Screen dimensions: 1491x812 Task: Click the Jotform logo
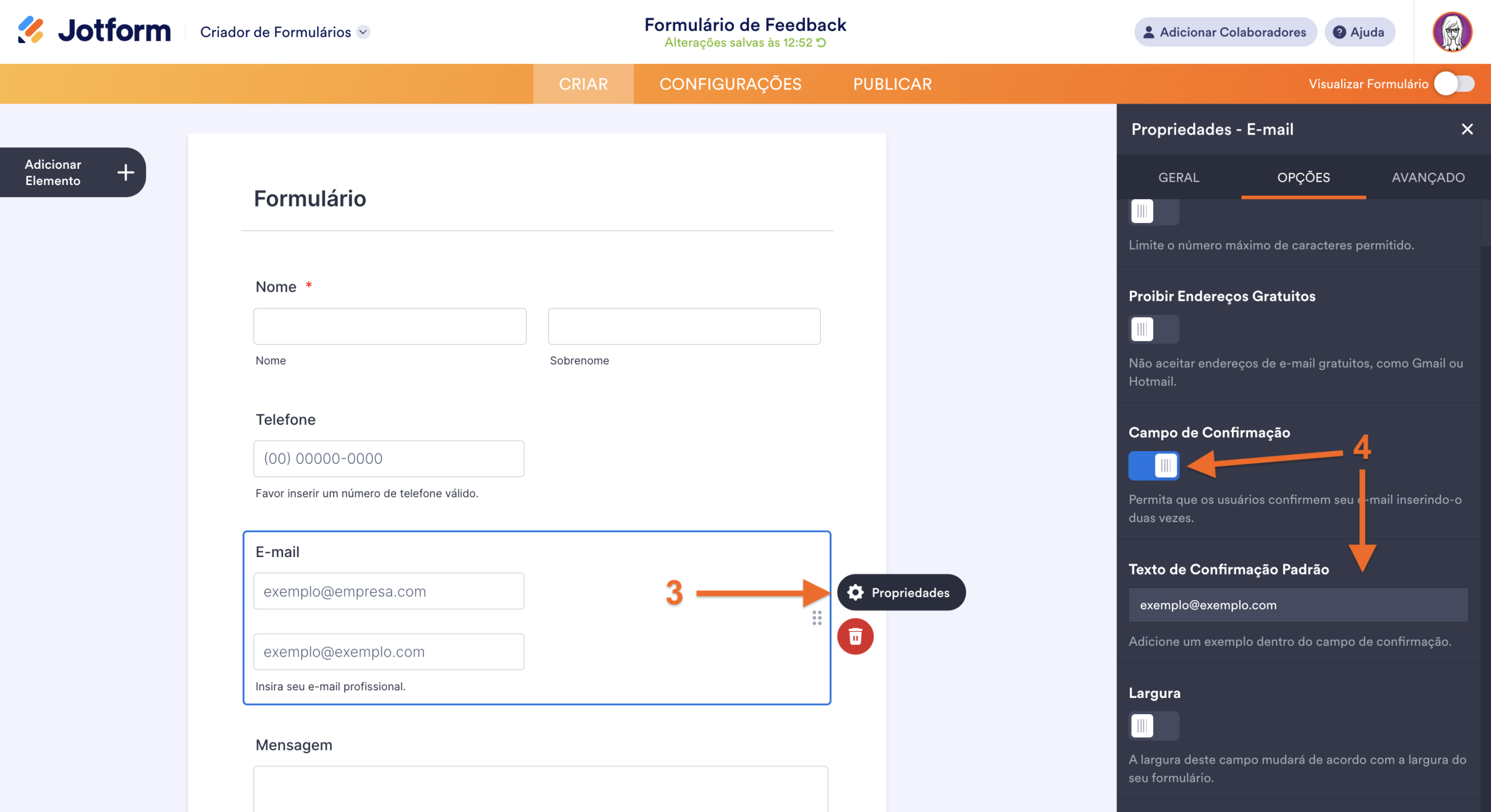94,31
